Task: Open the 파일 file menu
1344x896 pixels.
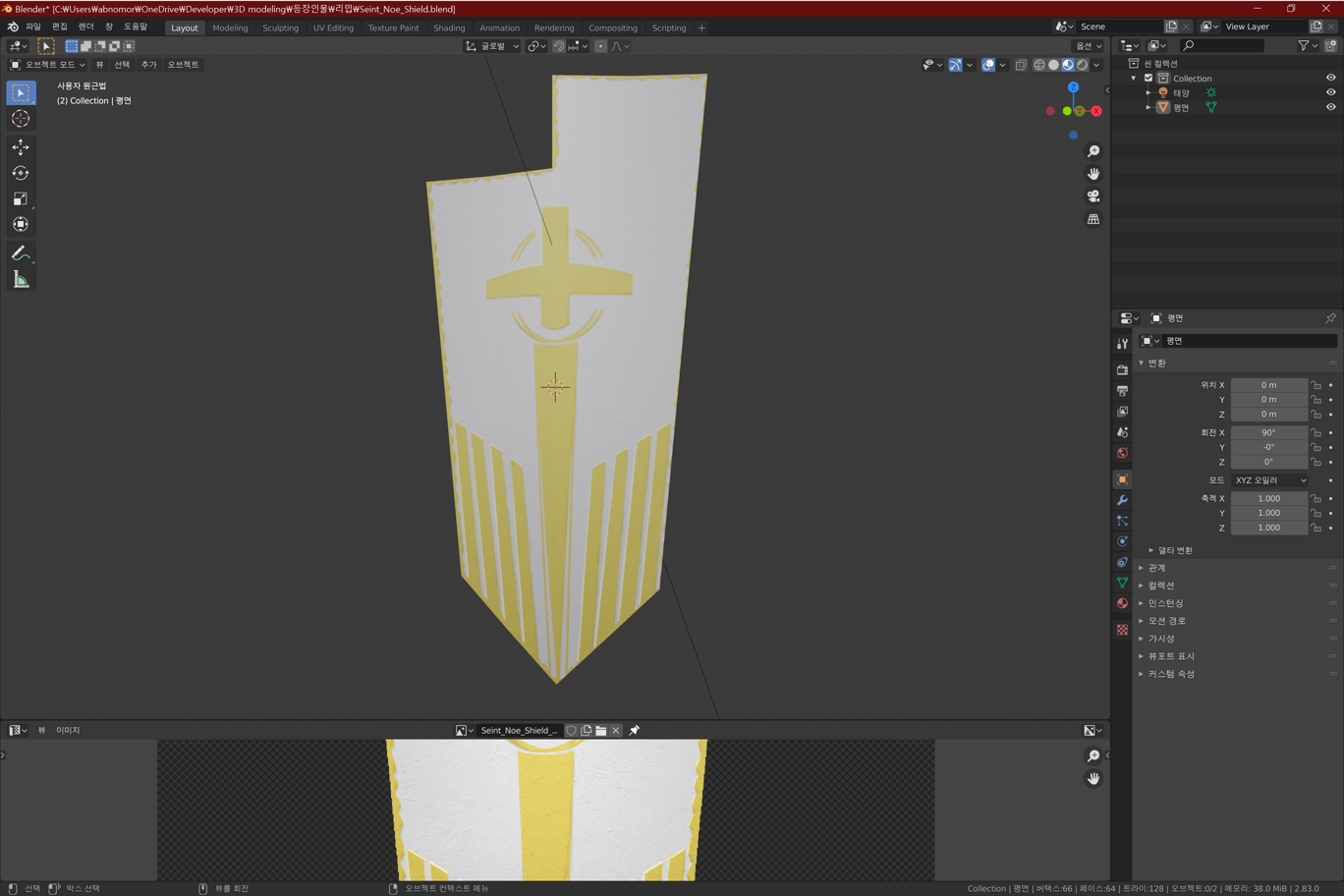Action: [x=33, y=28]
